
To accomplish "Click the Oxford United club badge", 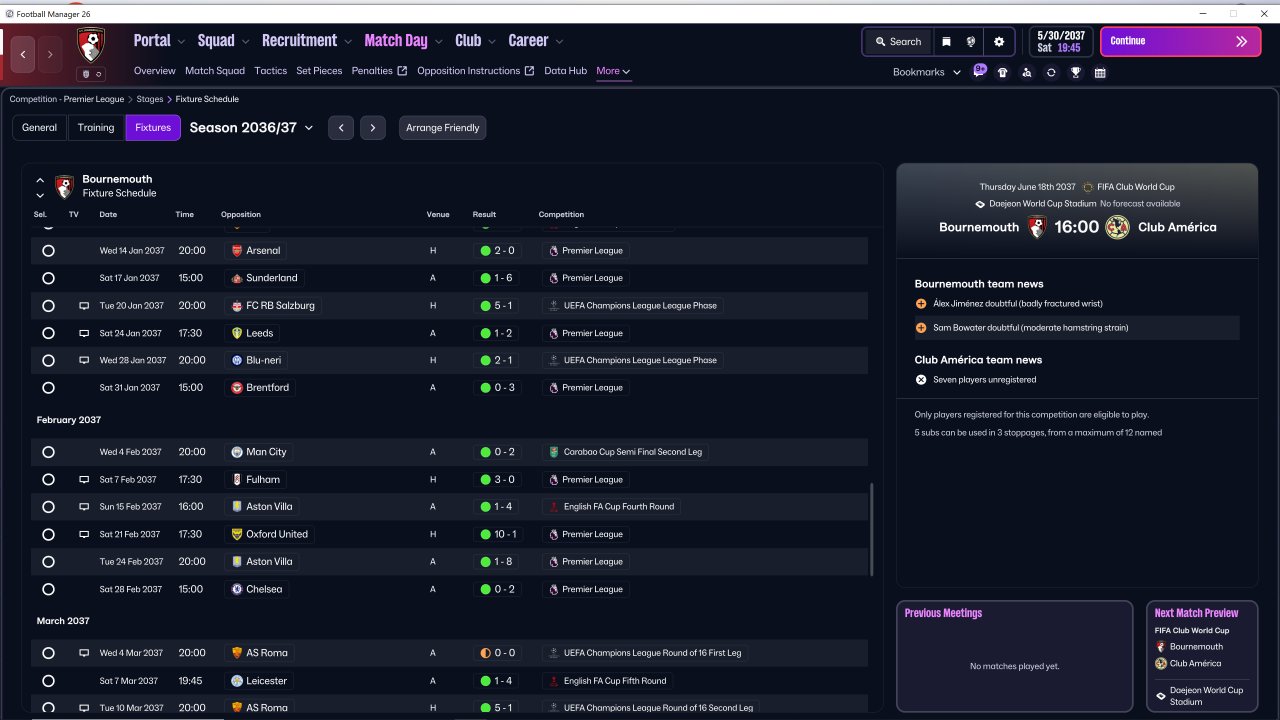I will 237,535.
